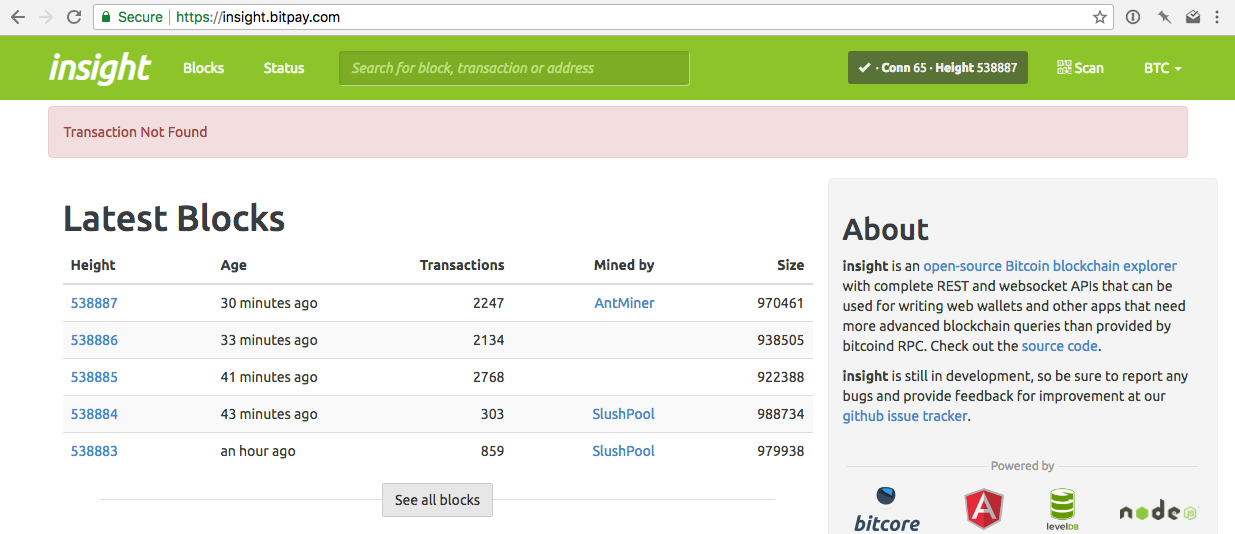The width and height of the screenshot is (1235, 534).
Task: Click the Powered by label
Action: [x=1022, y=466]
